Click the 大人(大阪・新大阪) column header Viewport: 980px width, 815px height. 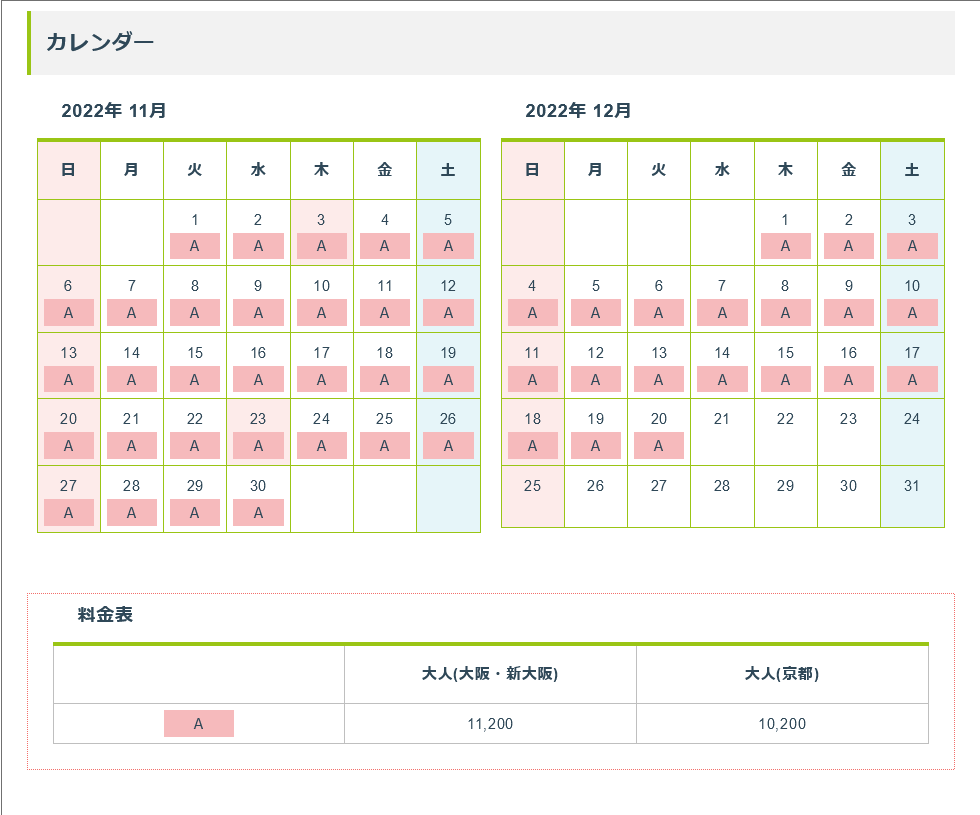coord(490,674)
